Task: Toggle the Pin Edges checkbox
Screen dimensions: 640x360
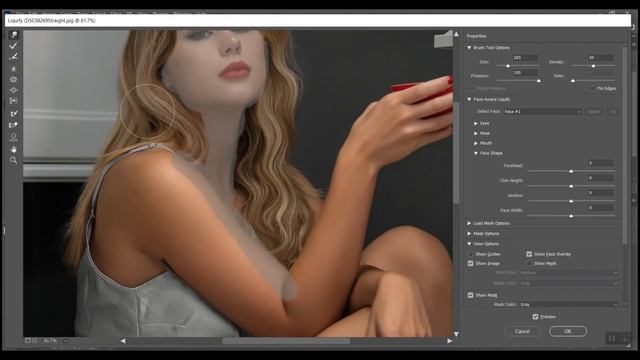Action: tap(592, 88)
